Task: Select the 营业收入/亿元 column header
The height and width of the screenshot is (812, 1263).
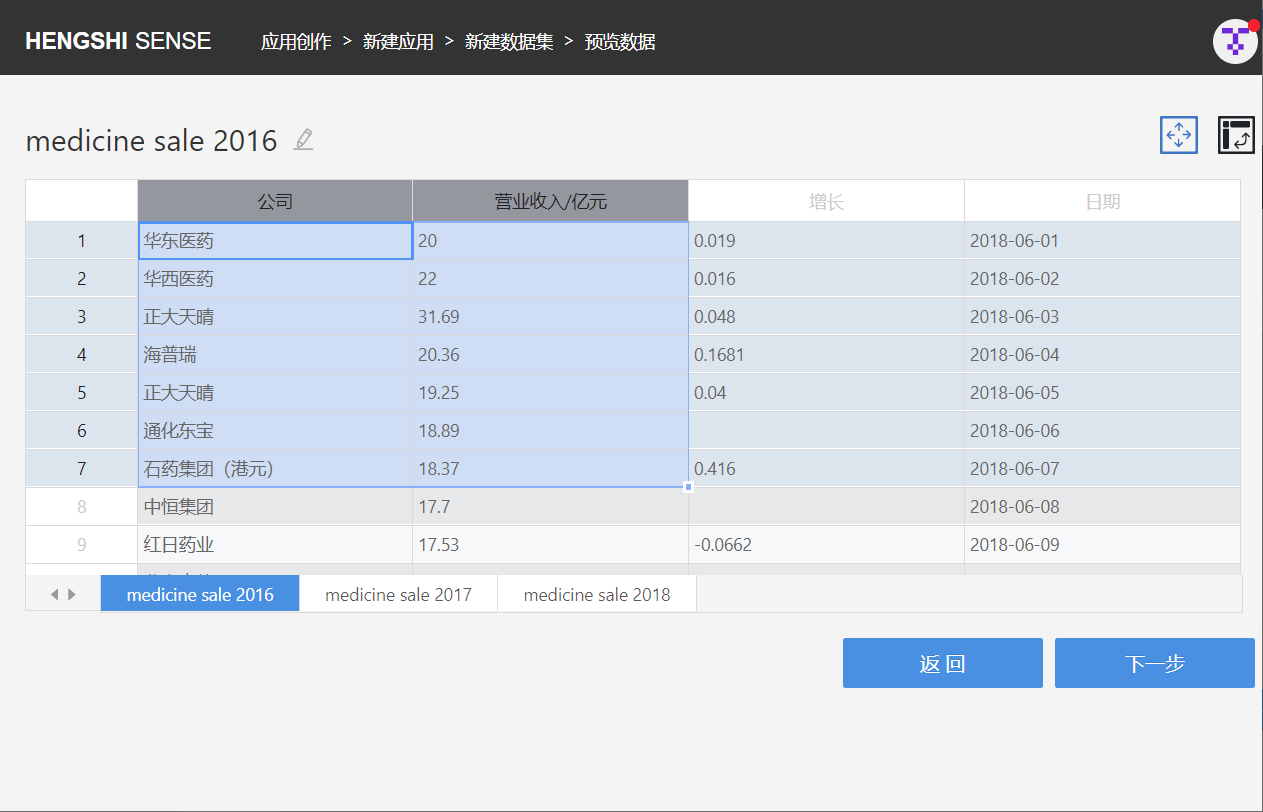Action: (550, 201)
